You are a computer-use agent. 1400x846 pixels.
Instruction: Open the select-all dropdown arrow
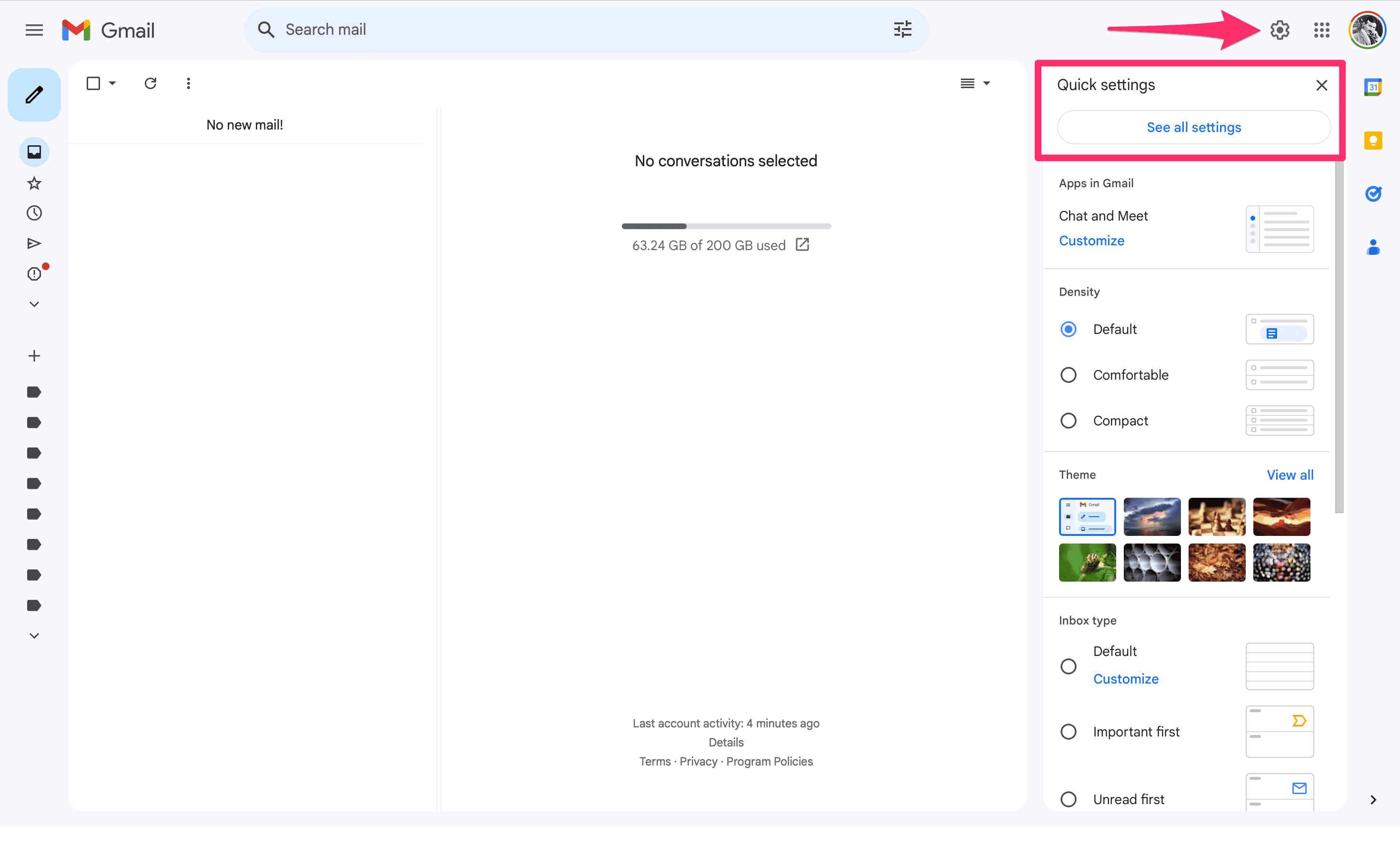(111, 83)
